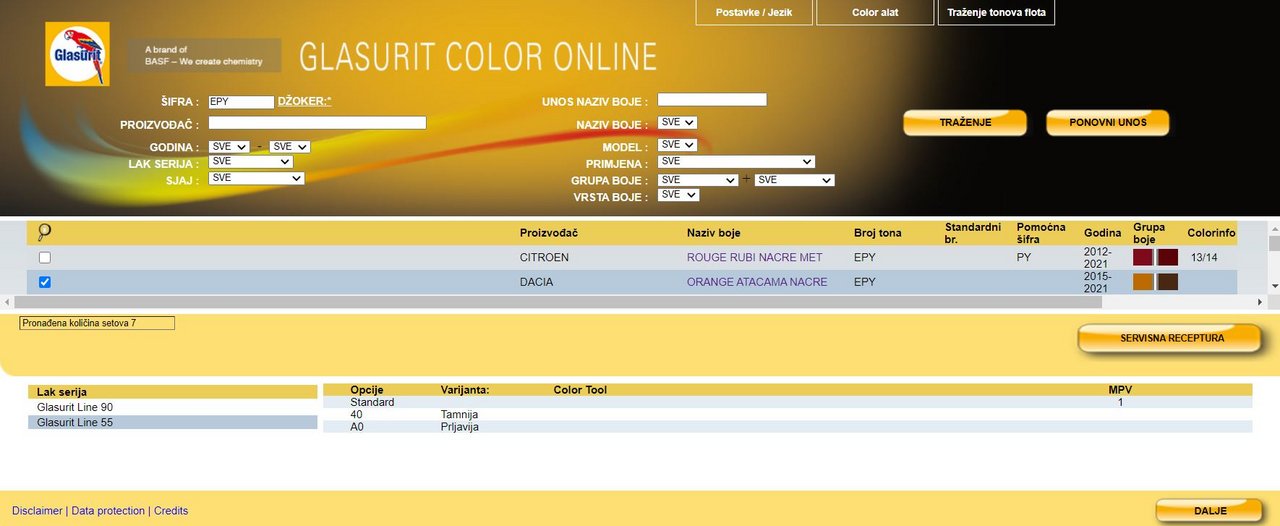This screenshot has width=1280, height=526.
Task: Click the DALJE button
Action: coord(1209,510)
